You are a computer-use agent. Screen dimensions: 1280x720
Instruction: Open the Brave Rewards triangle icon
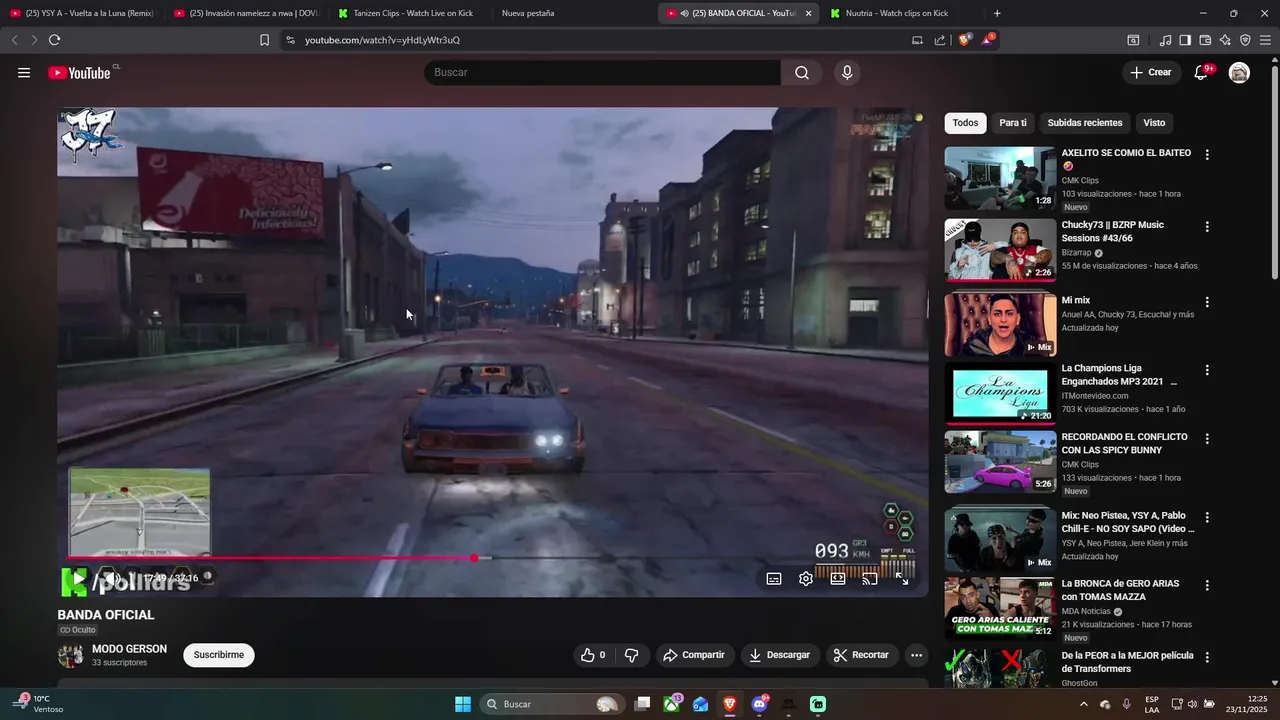pyautogui.click(x=988, y=40)
